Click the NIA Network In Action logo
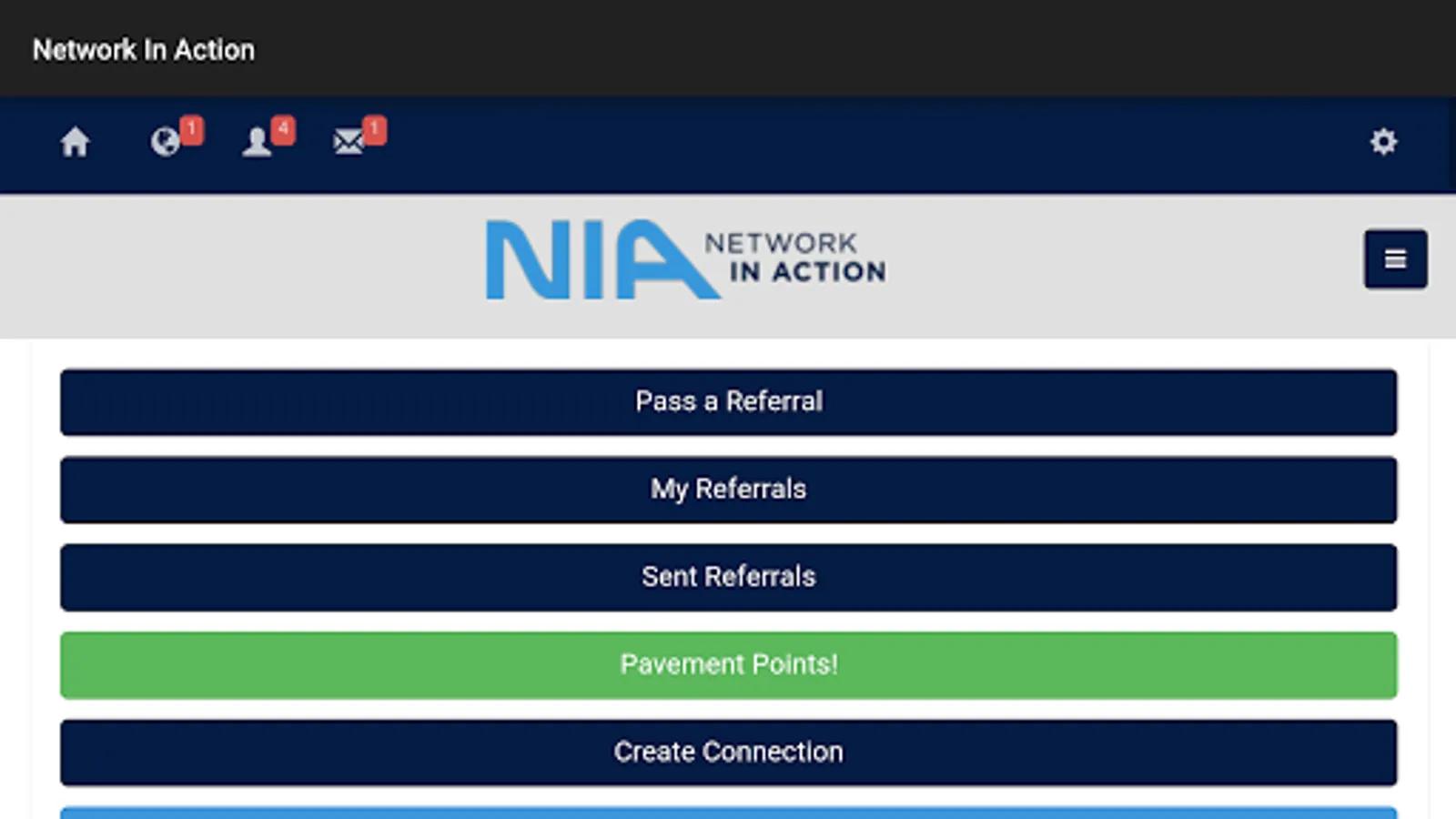Screen dimensions: 1456x819 pos(685,259)
